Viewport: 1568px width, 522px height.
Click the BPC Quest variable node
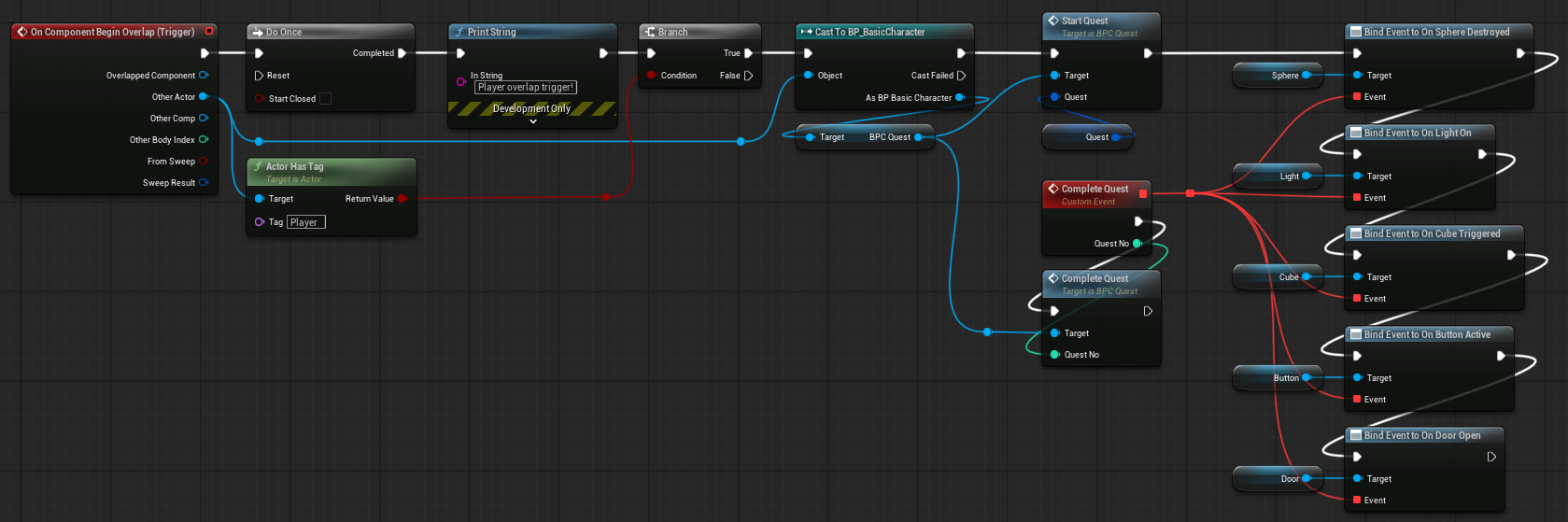tap(864, 137)
